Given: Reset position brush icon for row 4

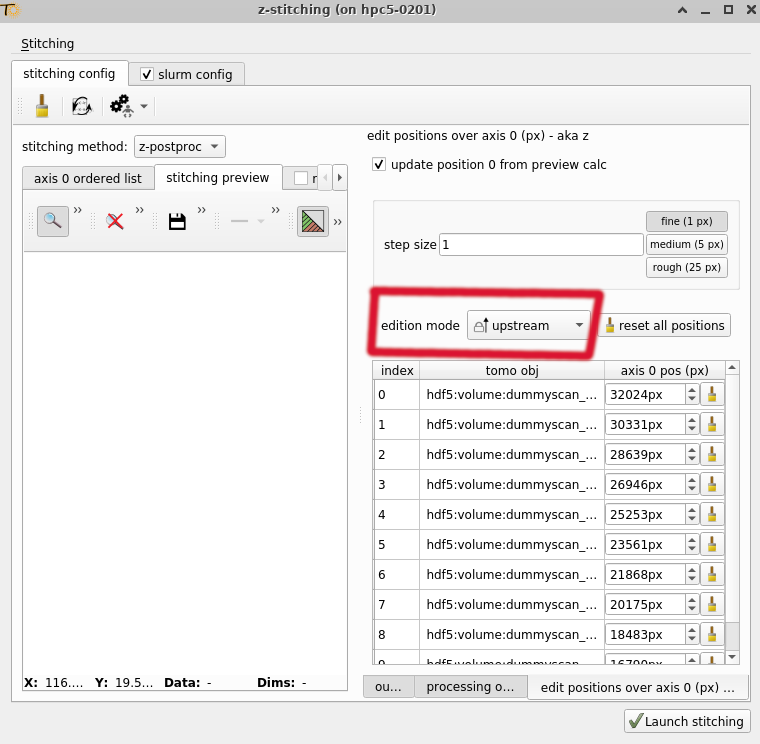Looking at the screenshot, I should tap(712, 514).
